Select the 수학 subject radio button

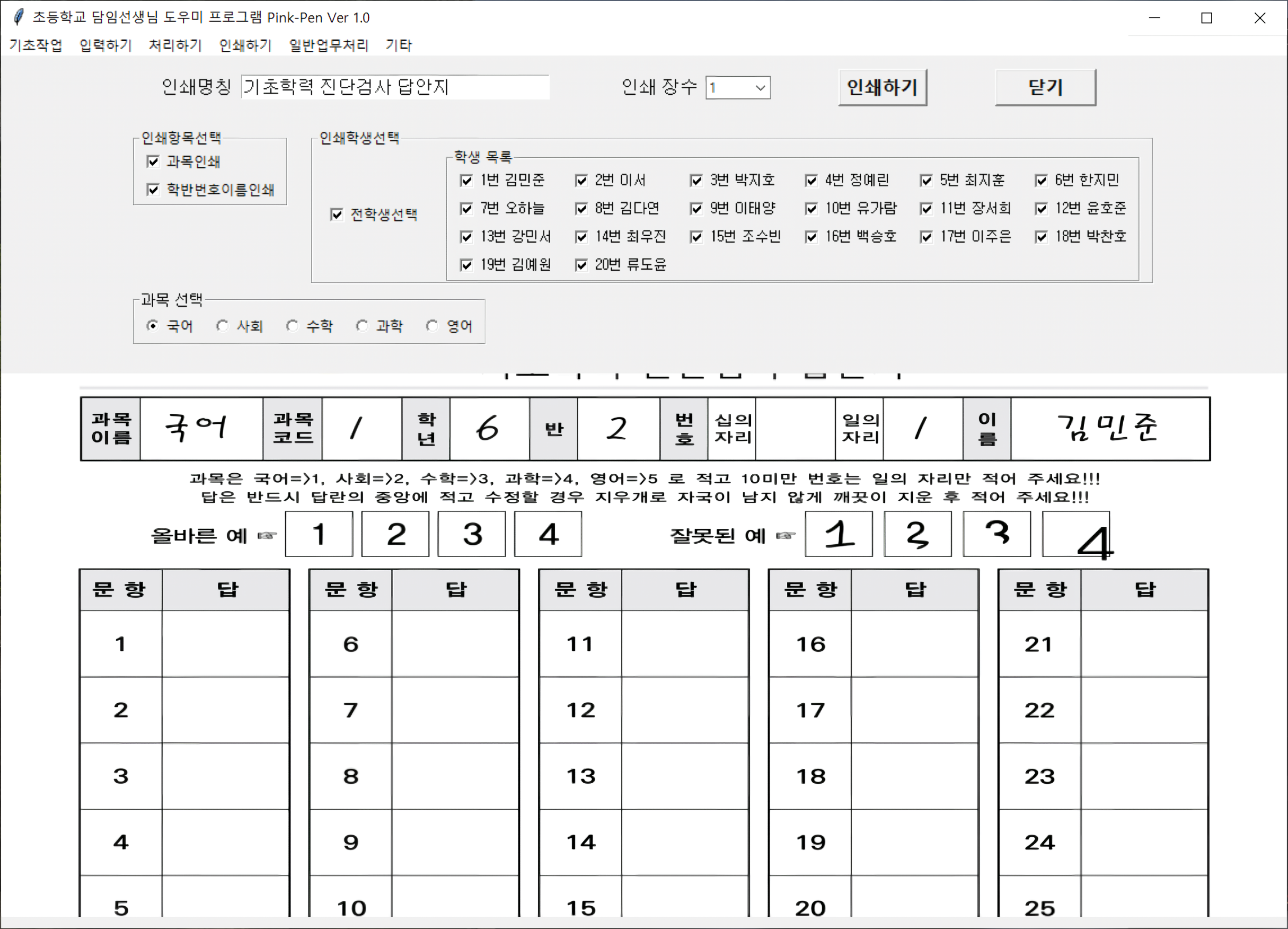click(292, 325)
